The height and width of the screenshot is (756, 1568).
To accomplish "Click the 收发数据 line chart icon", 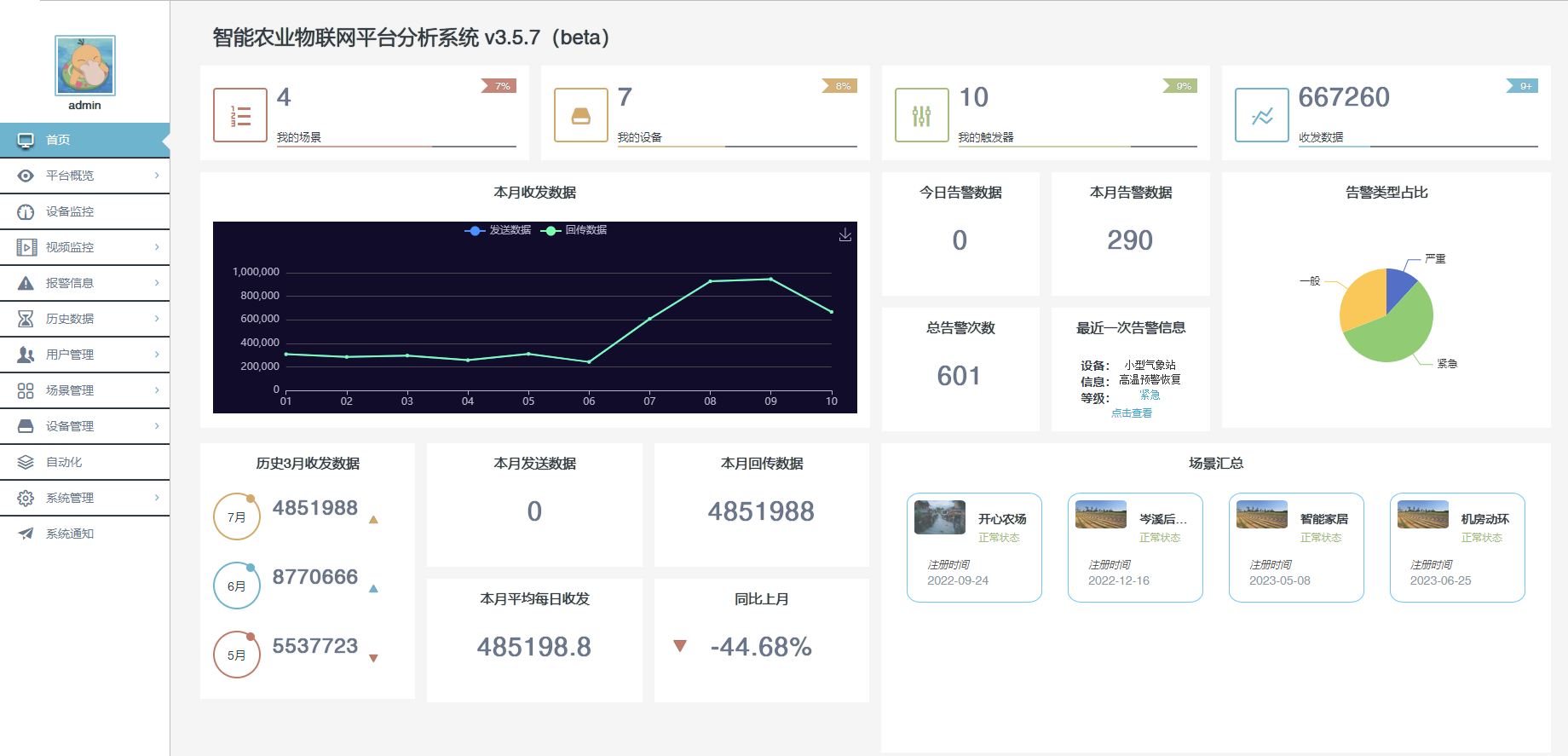I will (x=1262, y=115).
